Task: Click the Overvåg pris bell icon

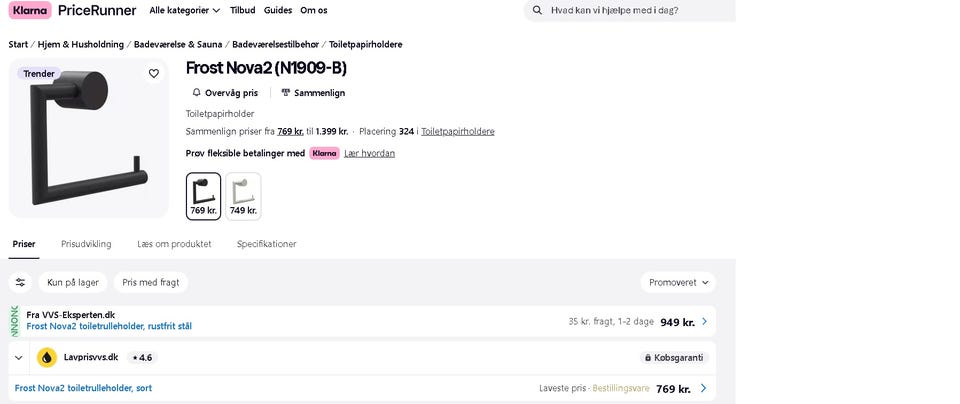Action: click(x=197, y=93)
